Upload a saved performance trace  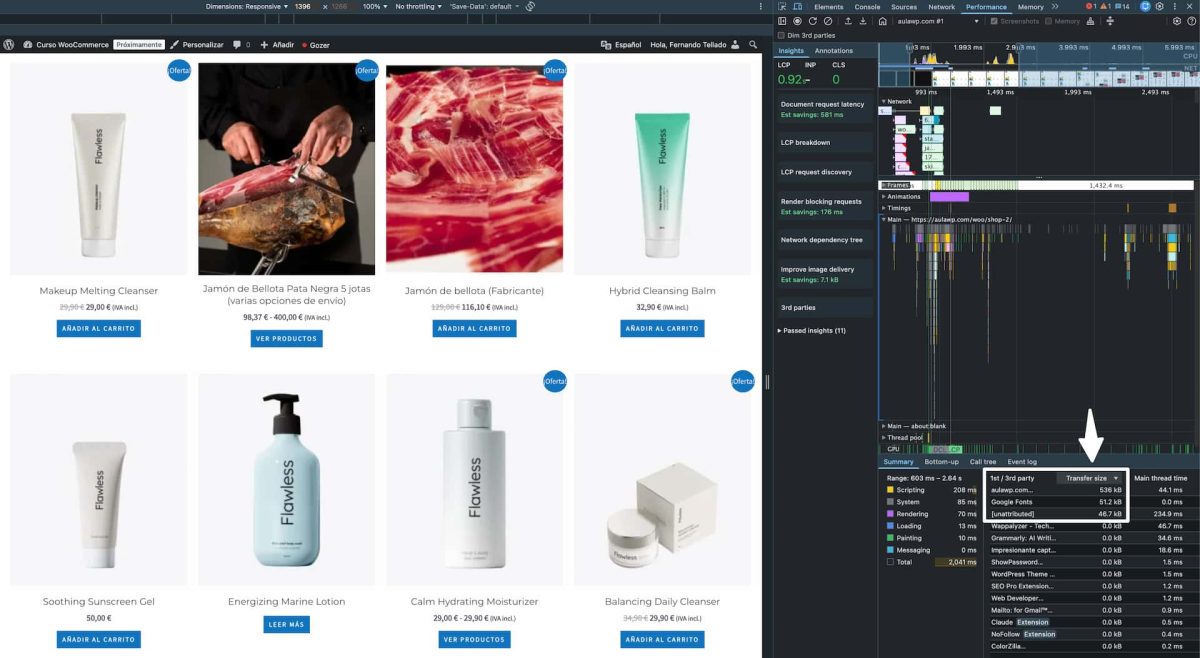tap(848, 21)
